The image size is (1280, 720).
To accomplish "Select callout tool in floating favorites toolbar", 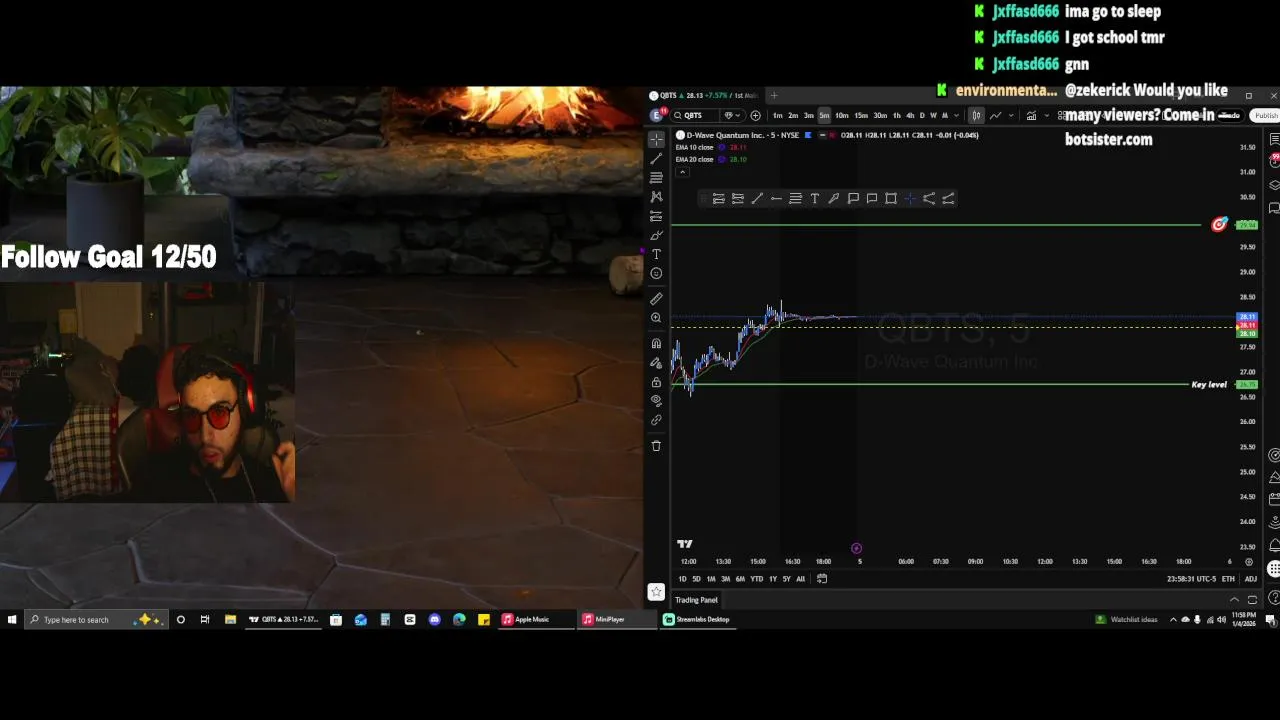I will (853, 198).
